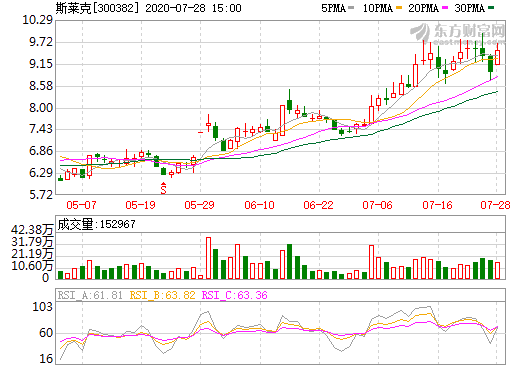Click the timestamp 2020-07-28 15:00
The height and width of the screenshot is (365, 520).
point(193,8)
